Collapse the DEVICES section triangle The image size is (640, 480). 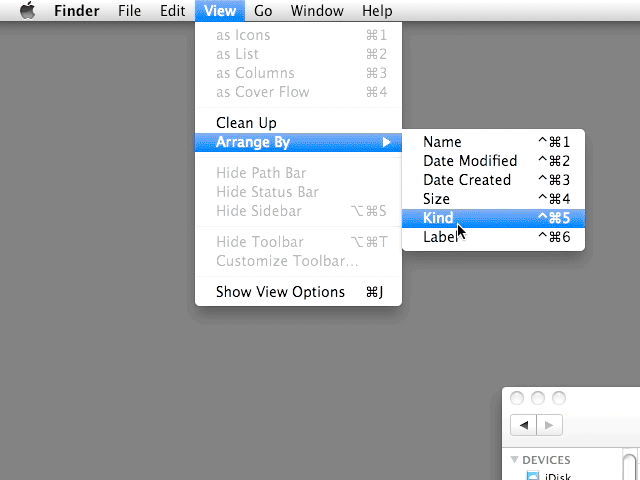click(x=514, y=460)
